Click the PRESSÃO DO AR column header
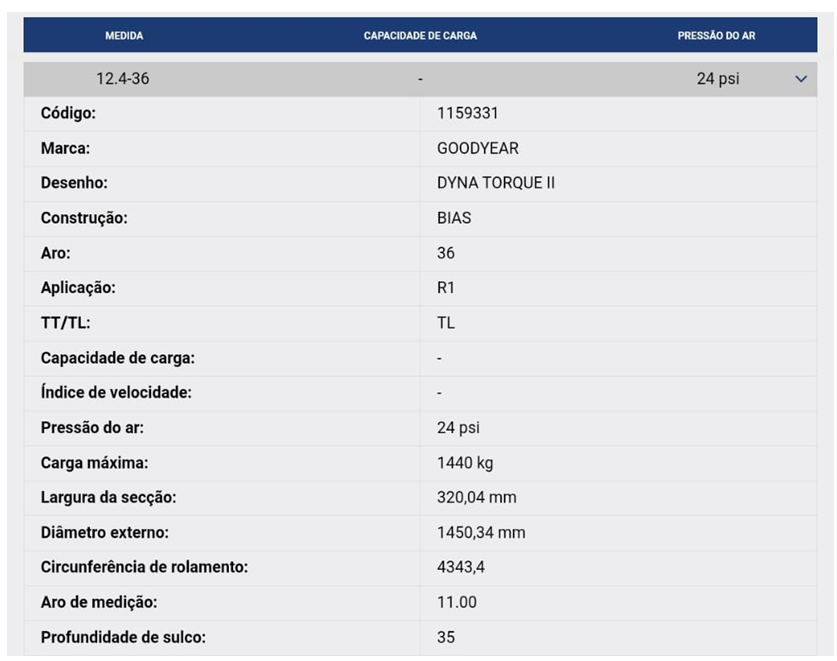Screen dimensions: 837x661 [x=716, y=36]
